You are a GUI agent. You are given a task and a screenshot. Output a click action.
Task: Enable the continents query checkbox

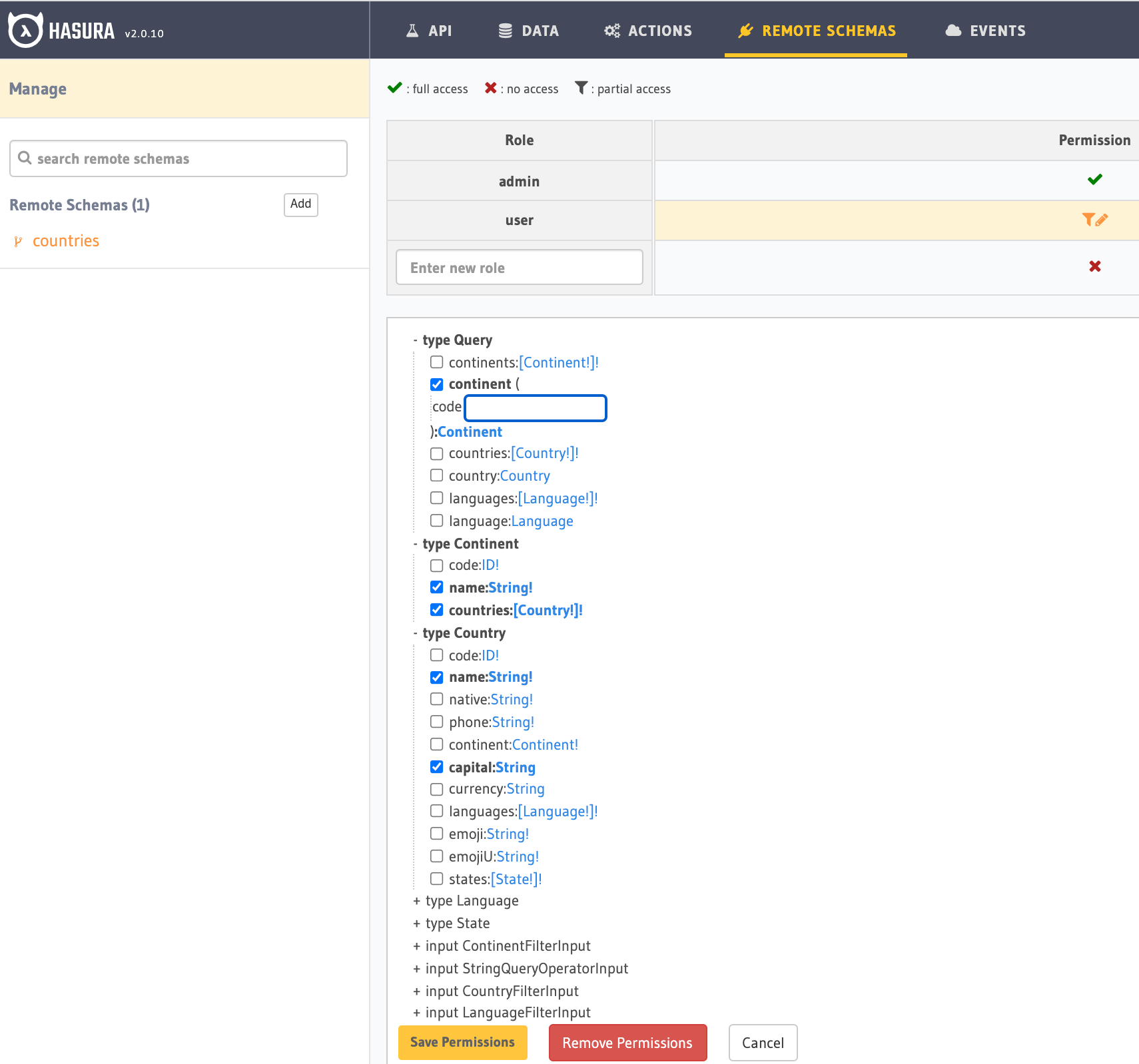[437, 362]
